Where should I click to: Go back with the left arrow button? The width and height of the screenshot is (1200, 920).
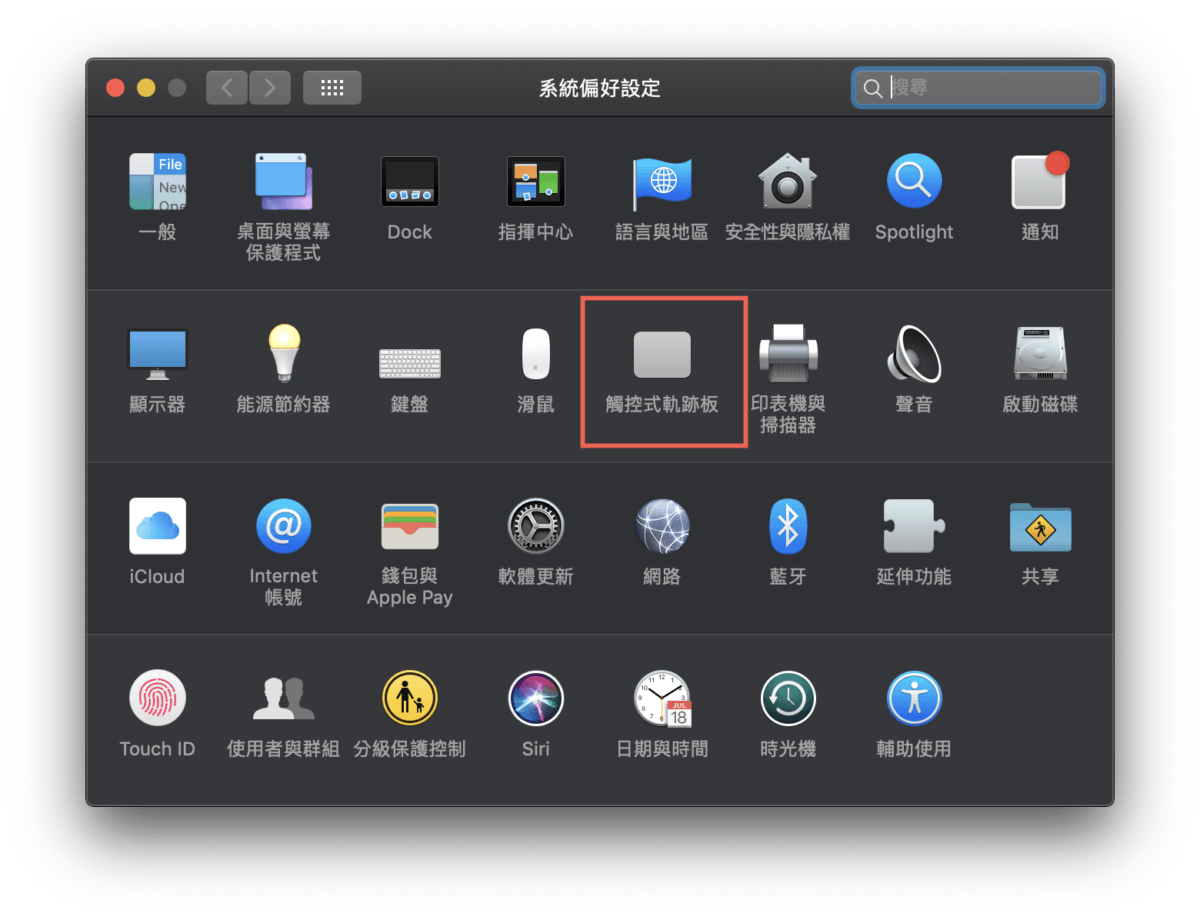coord(227,88)
